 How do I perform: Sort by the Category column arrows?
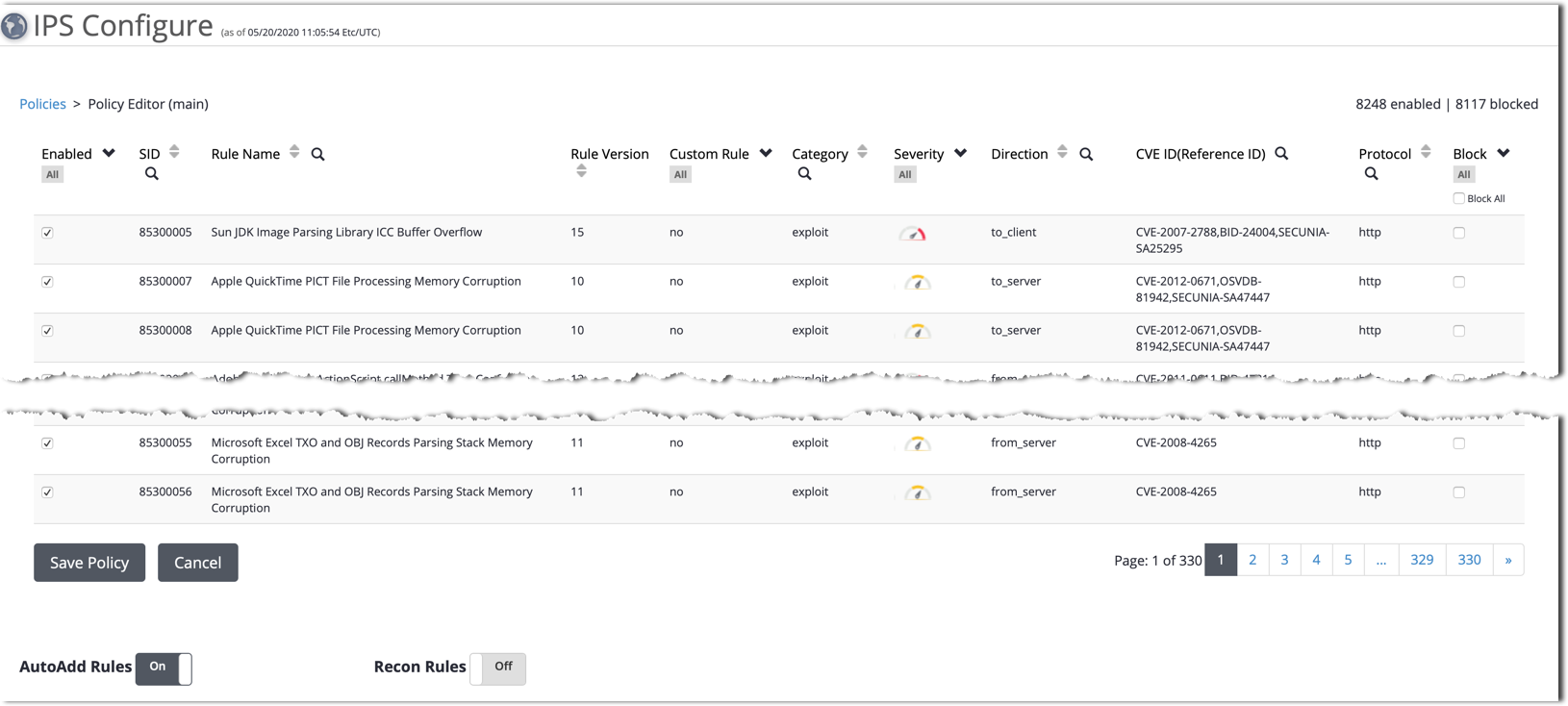coord(862,152)
